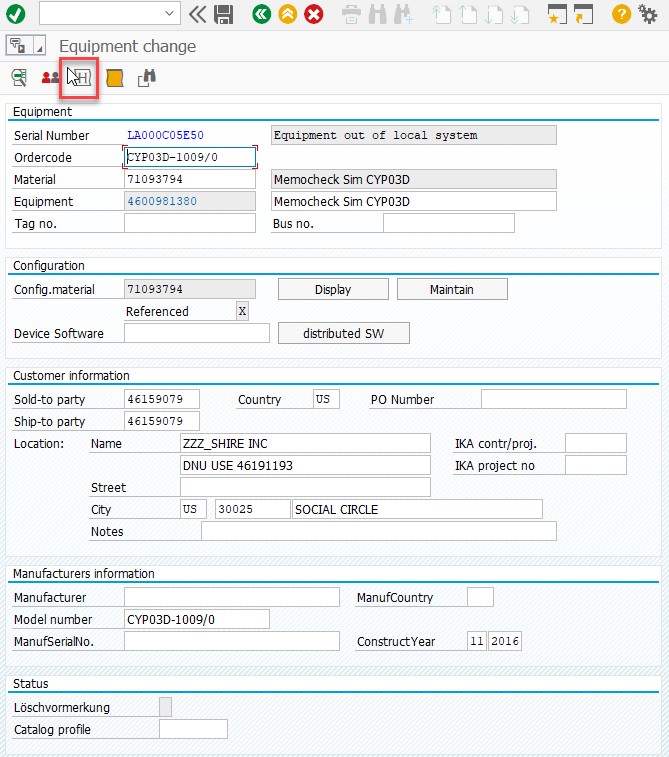This screenshot has height=757, width=669.
Task: Cancel with the red X icon
Action: point(314,14)
